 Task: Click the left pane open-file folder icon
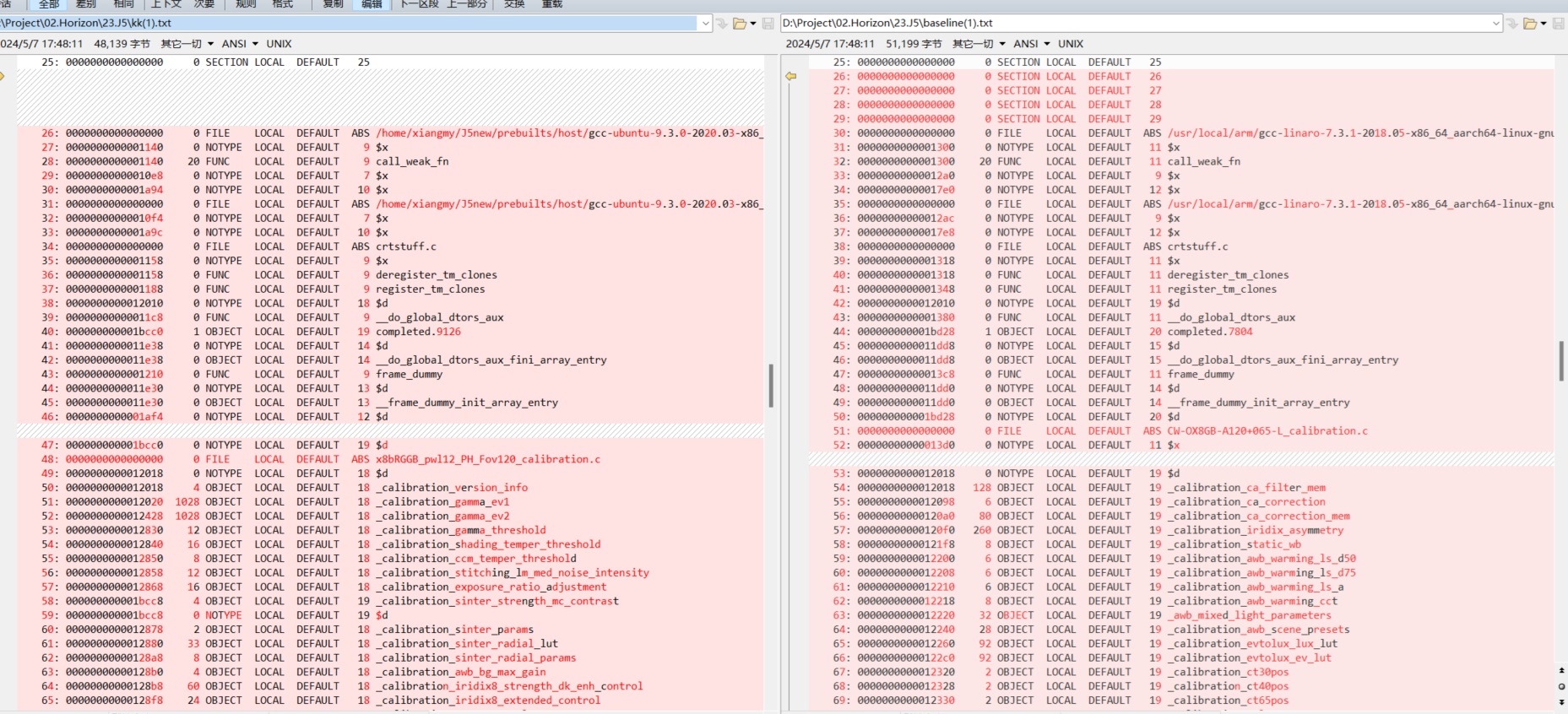click(740, 24)
